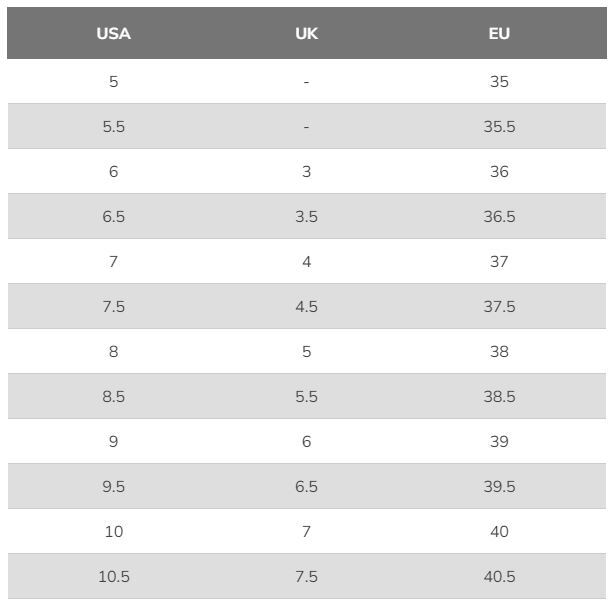The width and height of the screenshot is (613, 611).
Task: Click the EU column header
Action: click(499, 34)
